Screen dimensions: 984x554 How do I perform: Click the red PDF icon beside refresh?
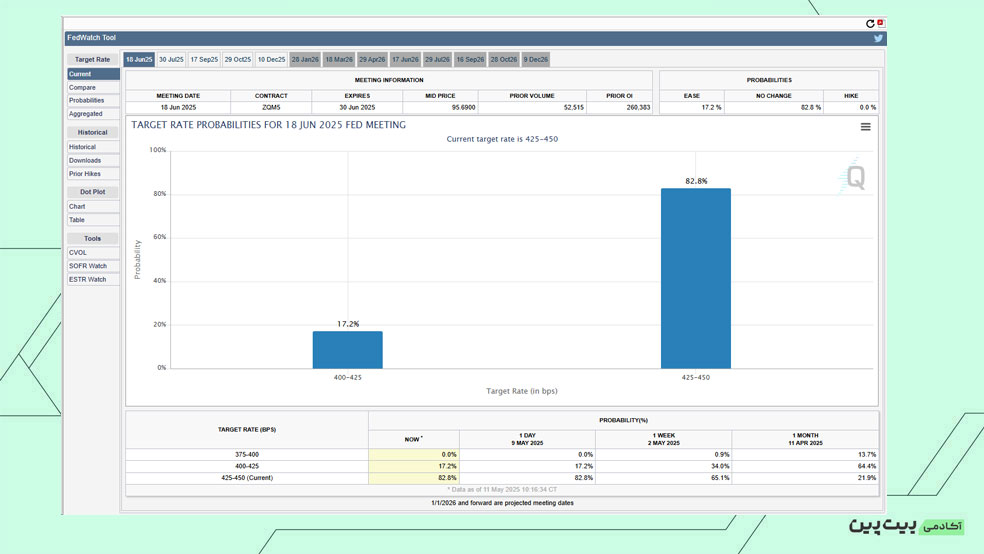pyautogui.click(x=880, y=23)
